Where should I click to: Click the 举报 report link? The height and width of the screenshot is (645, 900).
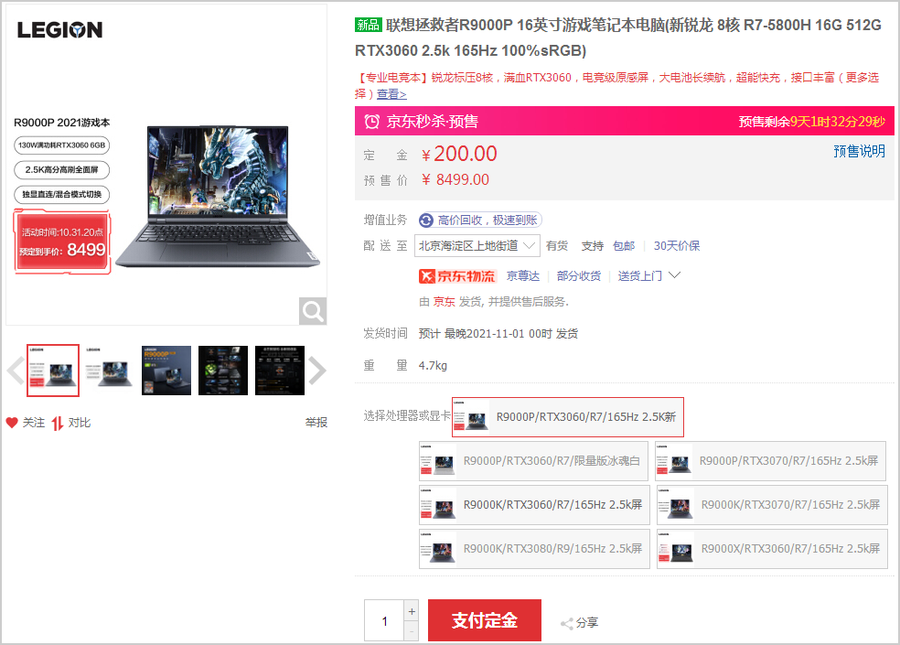(316, 423)
